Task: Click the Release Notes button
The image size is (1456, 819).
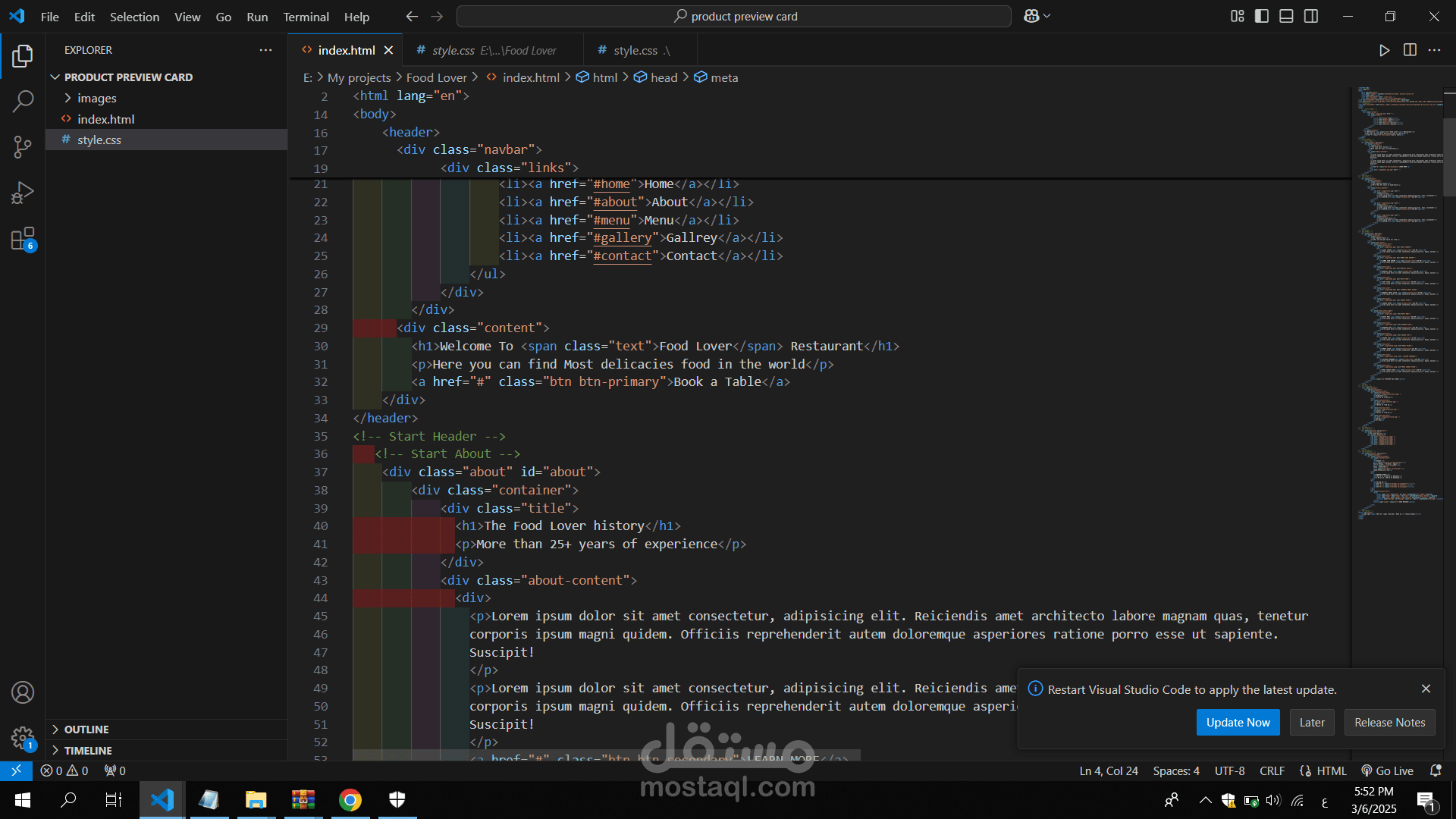Action: pyautogui.click(x=1389, y=723)
